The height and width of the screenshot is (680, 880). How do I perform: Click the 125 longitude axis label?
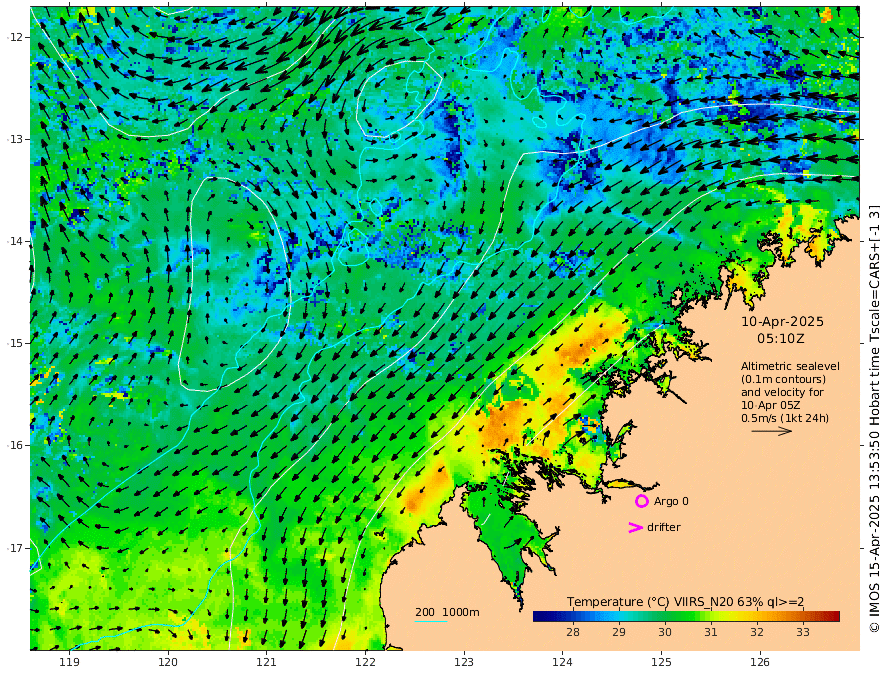(661, 662)
